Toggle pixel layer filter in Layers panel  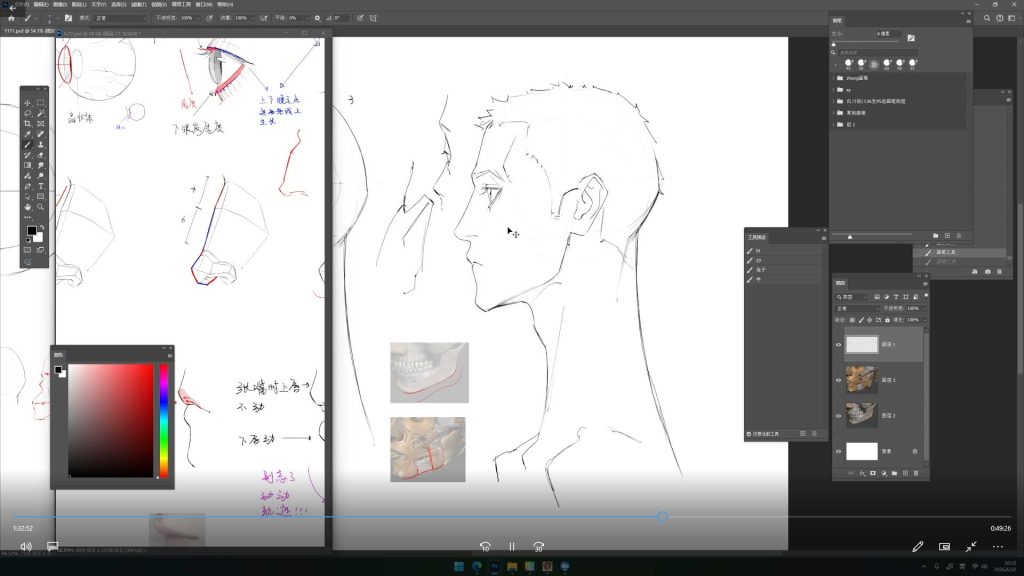pyautogui.click(x=876, y=297)
